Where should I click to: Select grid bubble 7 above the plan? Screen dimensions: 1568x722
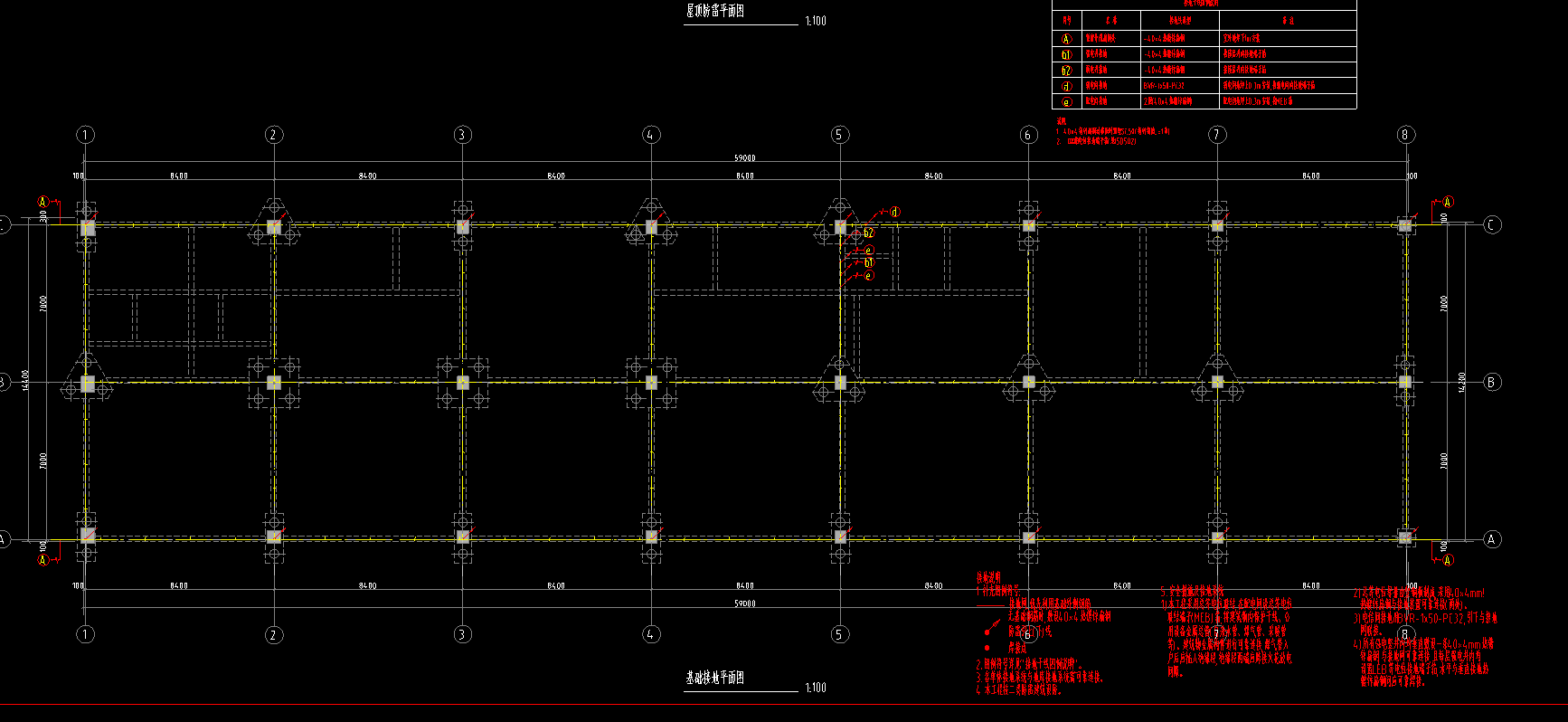point(1217,135)
